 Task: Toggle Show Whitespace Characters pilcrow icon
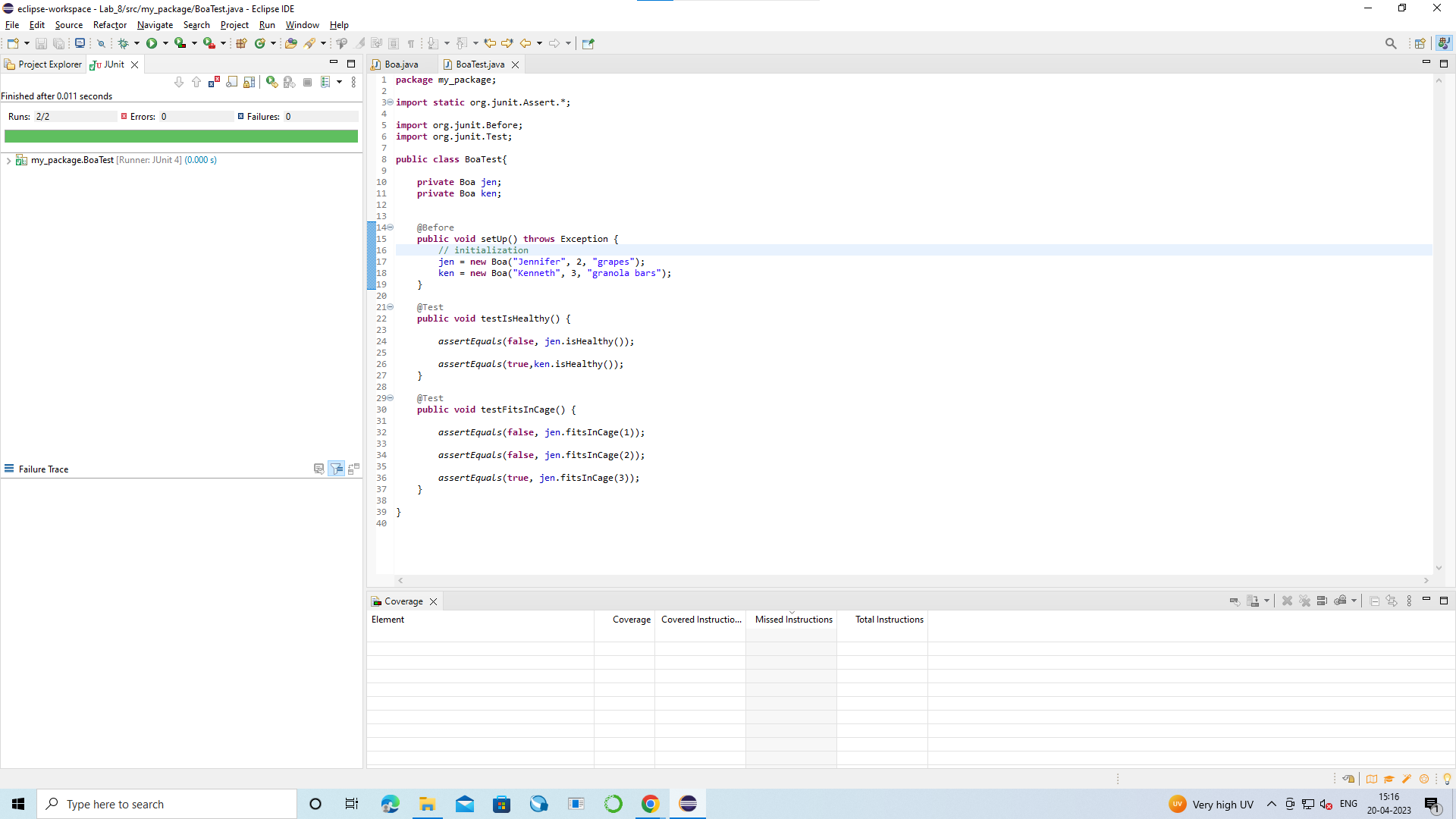tap(411, 43)
